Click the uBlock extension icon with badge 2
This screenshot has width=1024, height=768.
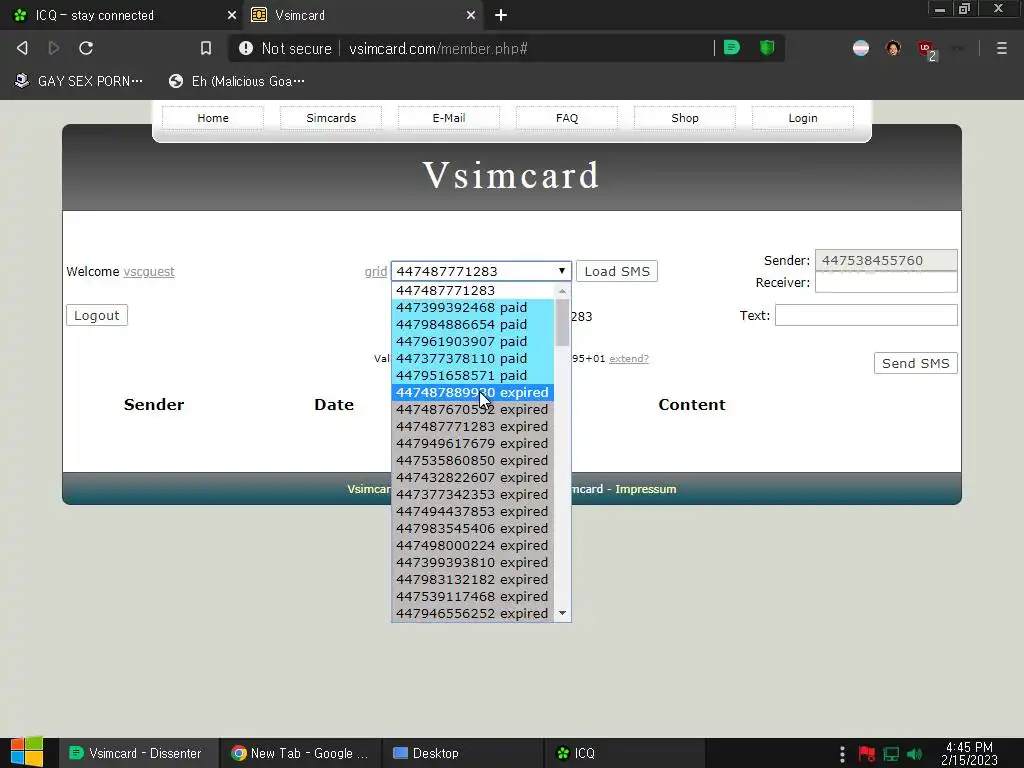click(x=926, y=49)
